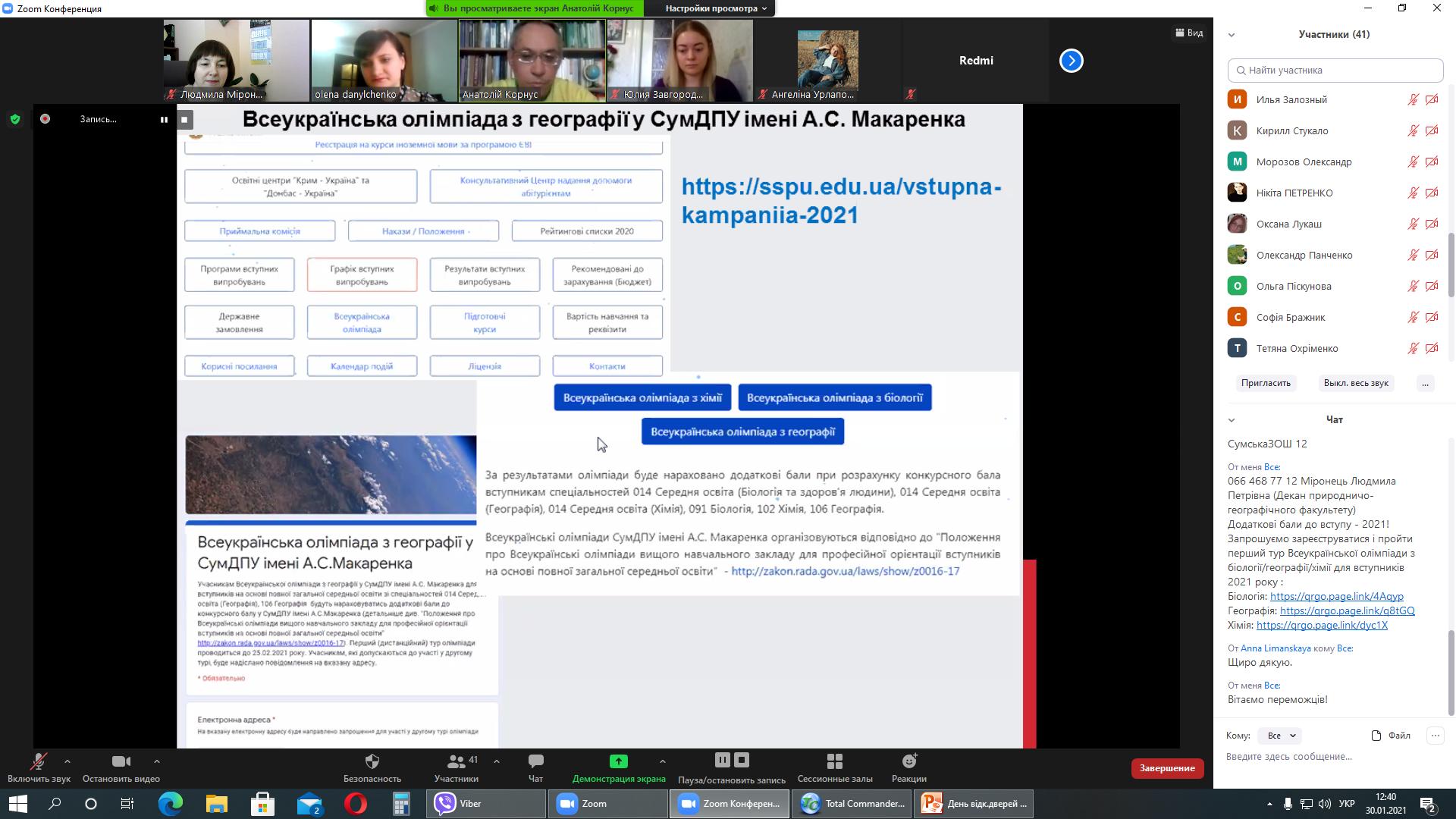Expand participants options arrow beside Участники
This screenshot has height=819, width=1456.
pyautogui.click(x=497, y=761)
